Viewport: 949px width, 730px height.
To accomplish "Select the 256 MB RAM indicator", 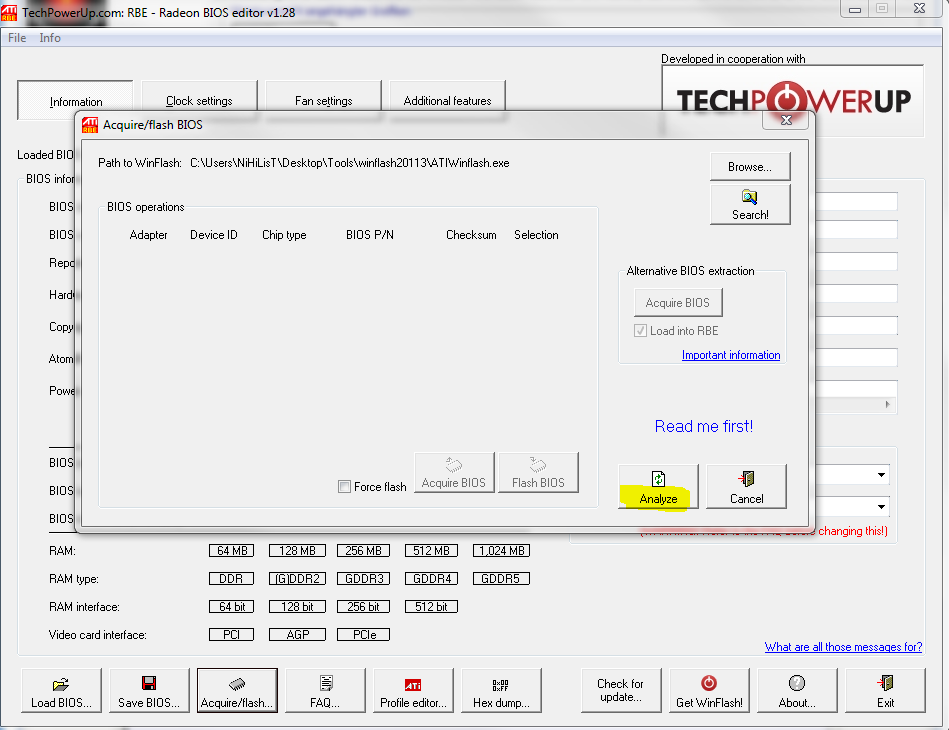I will tap(363, 551).
